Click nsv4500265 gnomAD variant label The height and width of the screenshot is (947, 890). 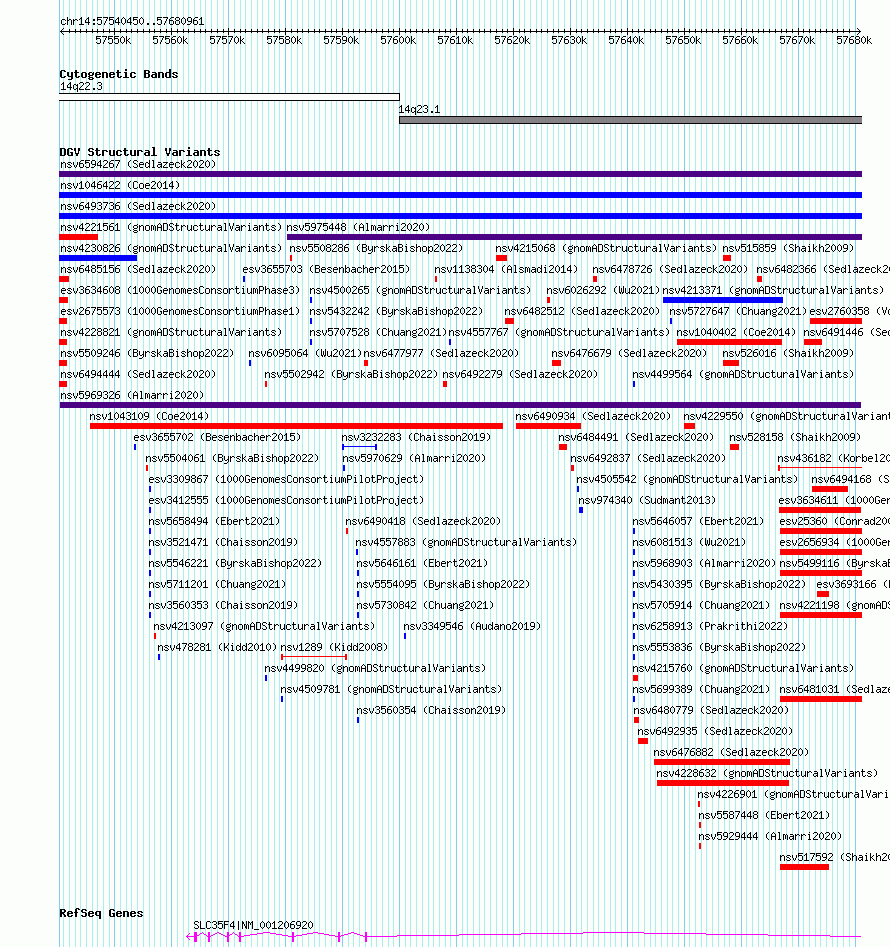click(x=420, y=291)
